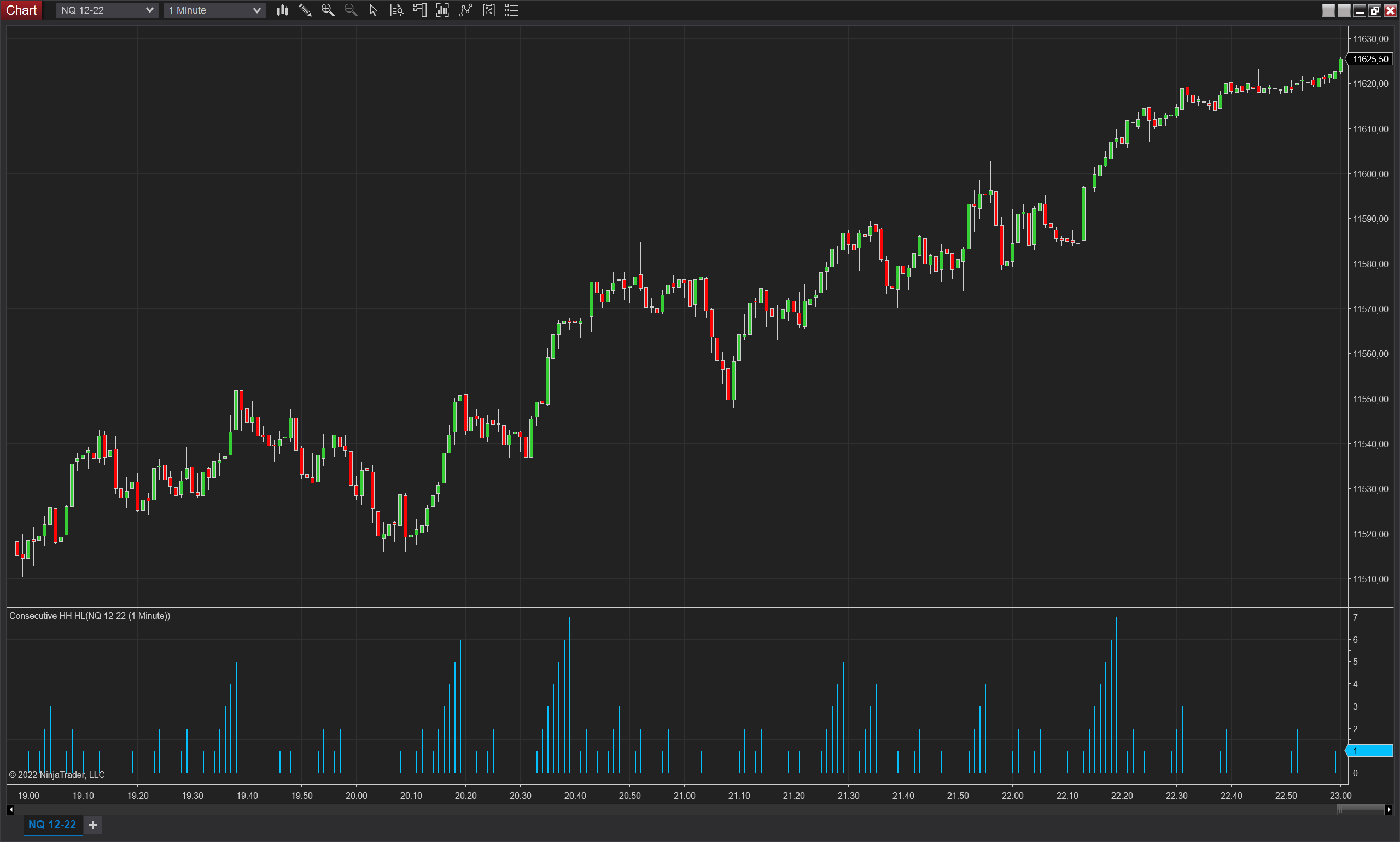Screen dimensions: 1400x842
Task: Click the horizontal scrollbar left arrow
Action: pyautogui.click(x=11, y=810)
